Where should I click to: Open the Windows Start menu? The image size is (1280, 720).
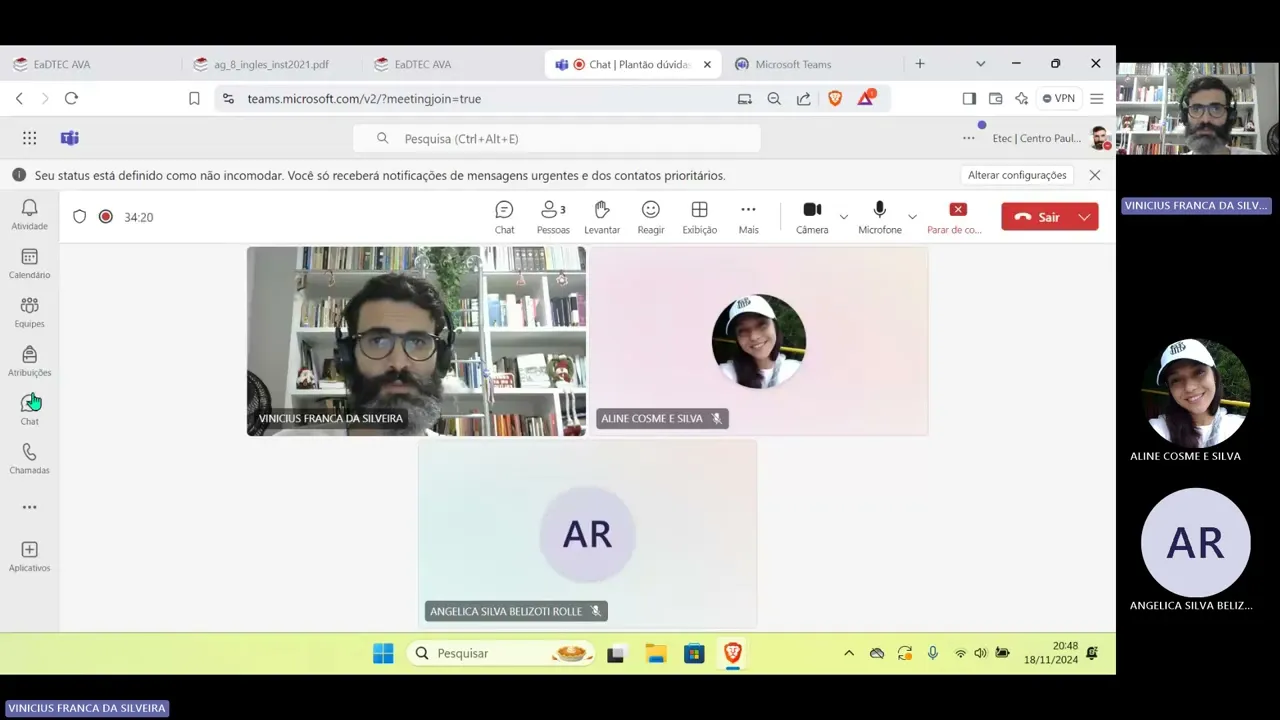pos(383,653)
